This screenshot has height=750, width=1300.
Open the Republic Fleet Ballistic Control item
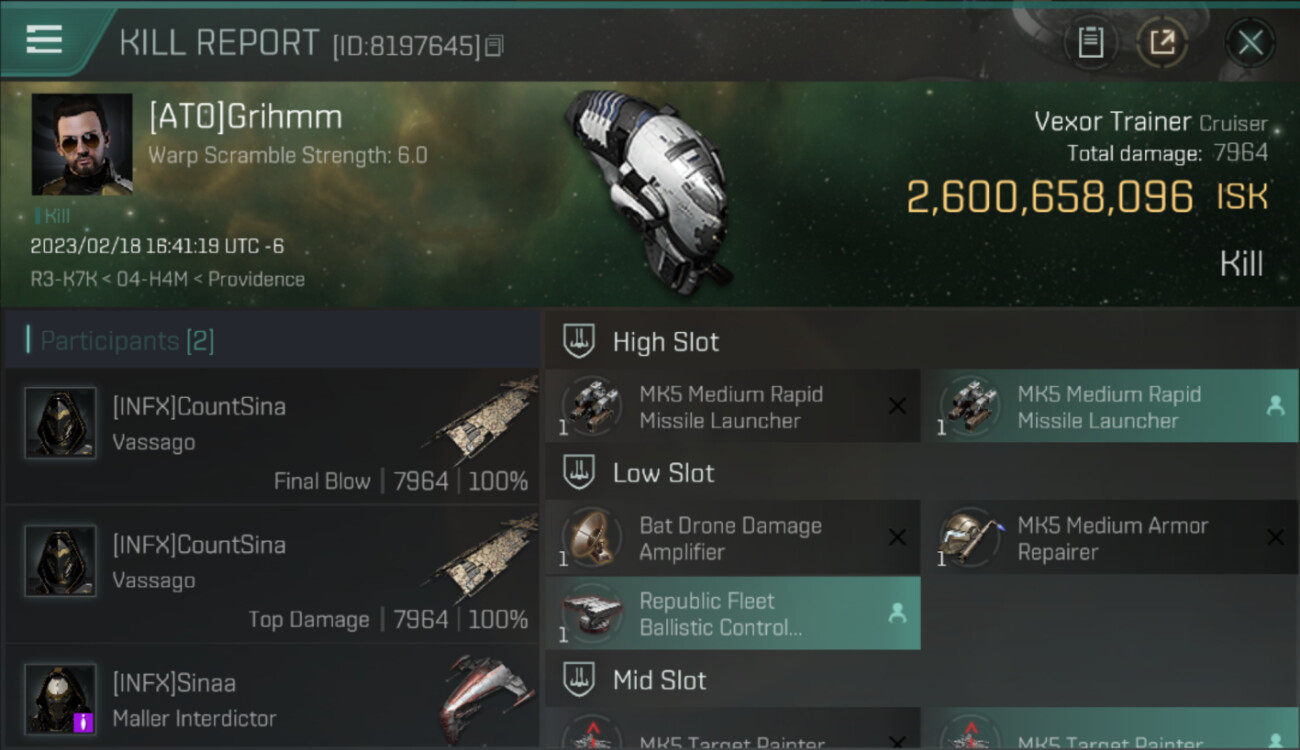(x=733, y=613)
